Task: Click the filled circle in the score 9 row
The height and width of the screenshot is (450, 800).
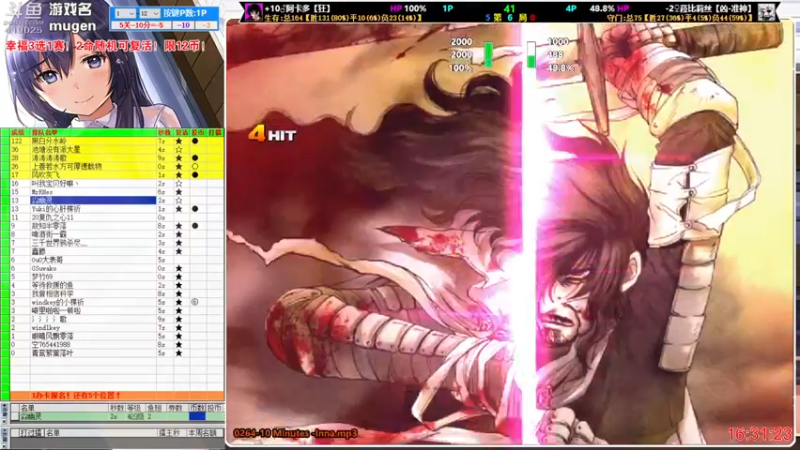Action: [x=195, y=226]
